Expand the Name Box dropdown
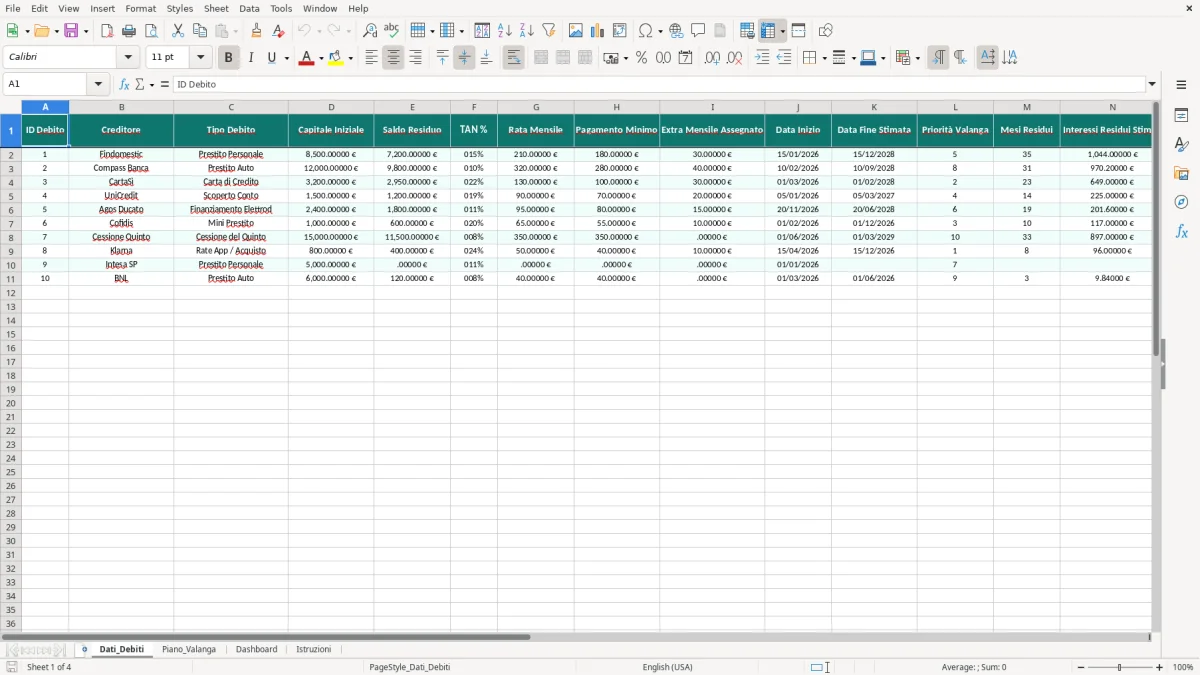1200x675 pixels. 98,85
